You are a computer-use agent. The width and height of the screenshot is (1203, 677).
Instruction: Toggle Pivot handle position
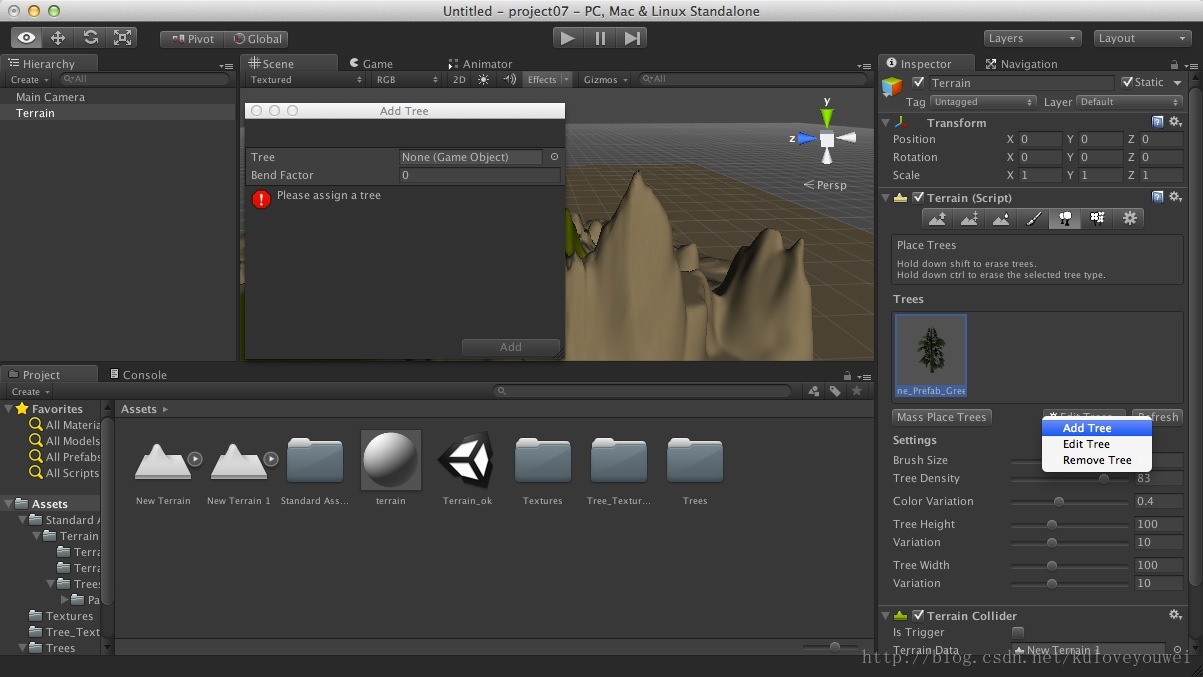[192, 39]
